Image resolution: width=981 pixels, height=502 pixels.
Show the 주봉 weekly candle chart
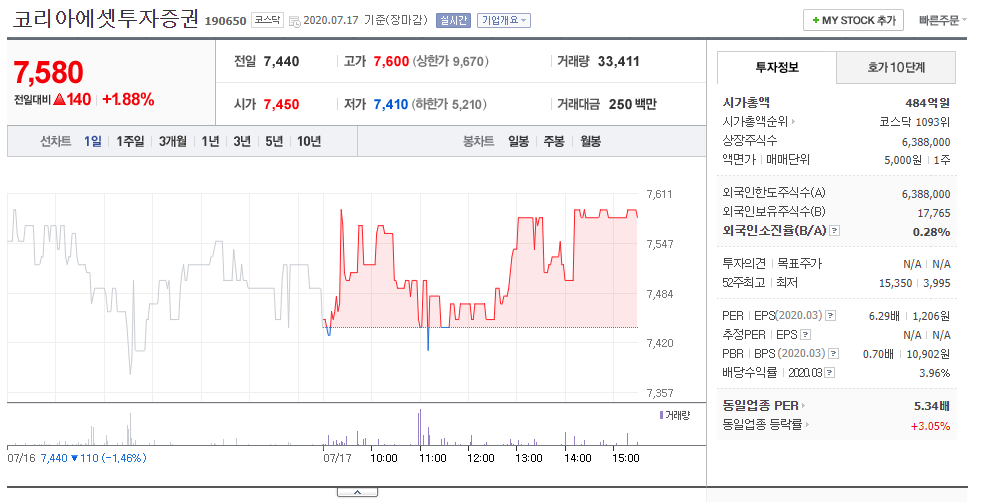coord(554,141)
